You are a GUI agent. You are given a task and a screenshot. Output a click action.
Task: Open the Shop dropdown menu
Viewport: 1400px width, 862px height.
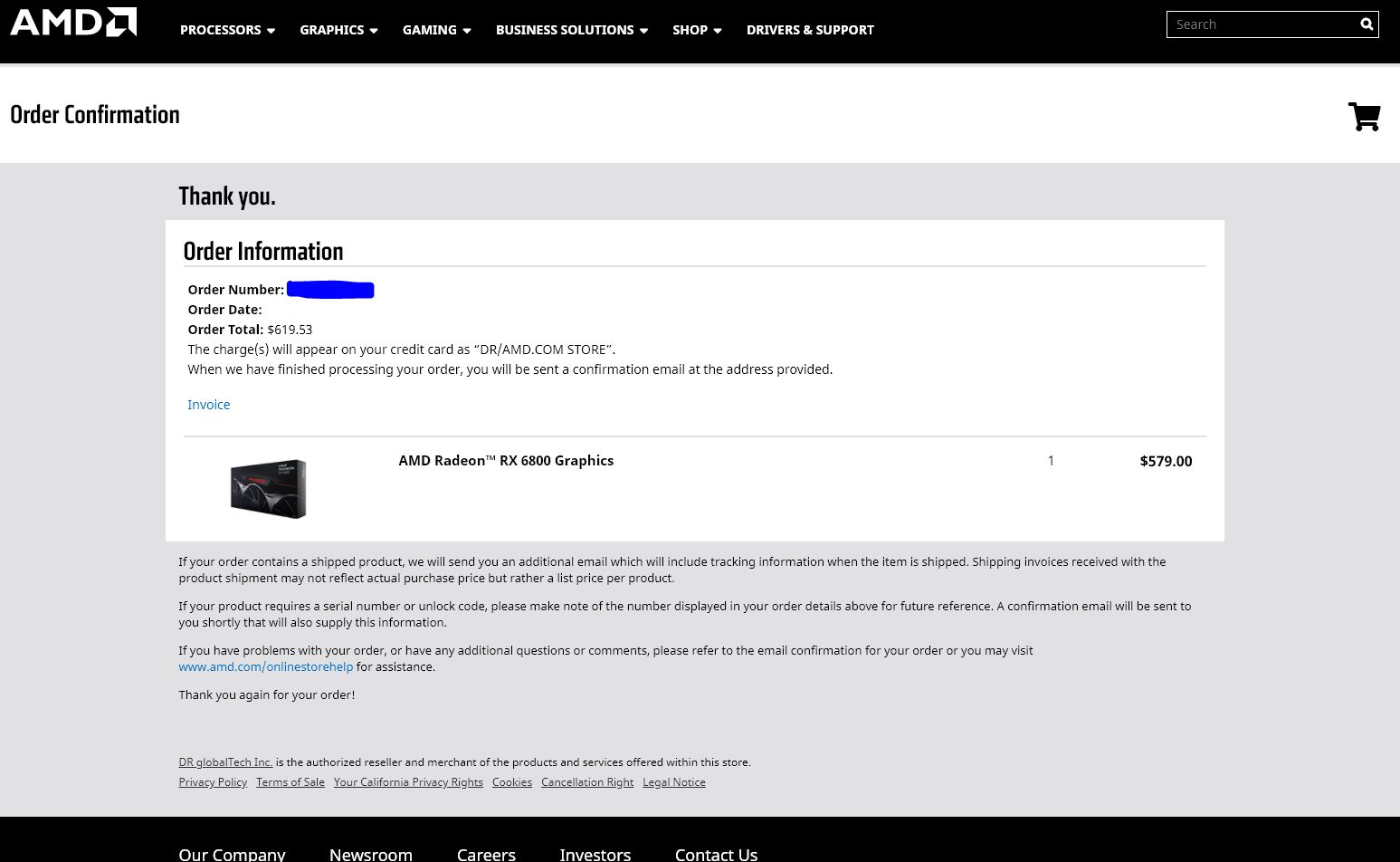click(x=697, y=30)
